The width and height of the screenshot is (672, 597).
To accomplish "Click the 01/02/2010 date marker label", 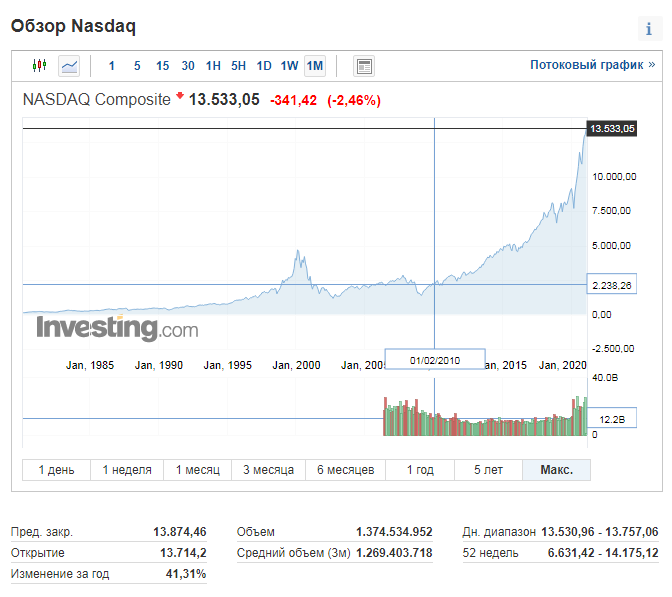I will point(434,359).
